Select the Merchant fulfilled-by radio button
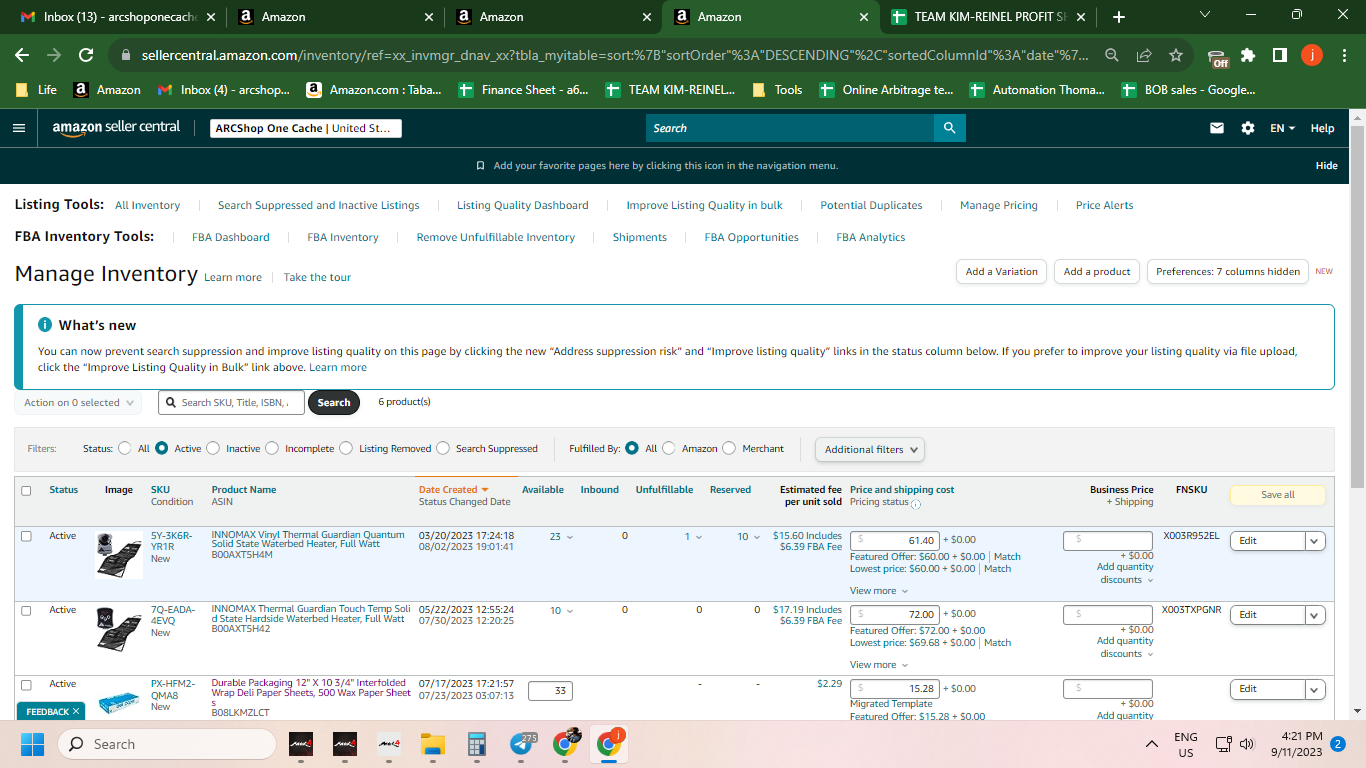Image resolution: width=1366 pixels, height=768 pixels. click(x=729, y=448)
